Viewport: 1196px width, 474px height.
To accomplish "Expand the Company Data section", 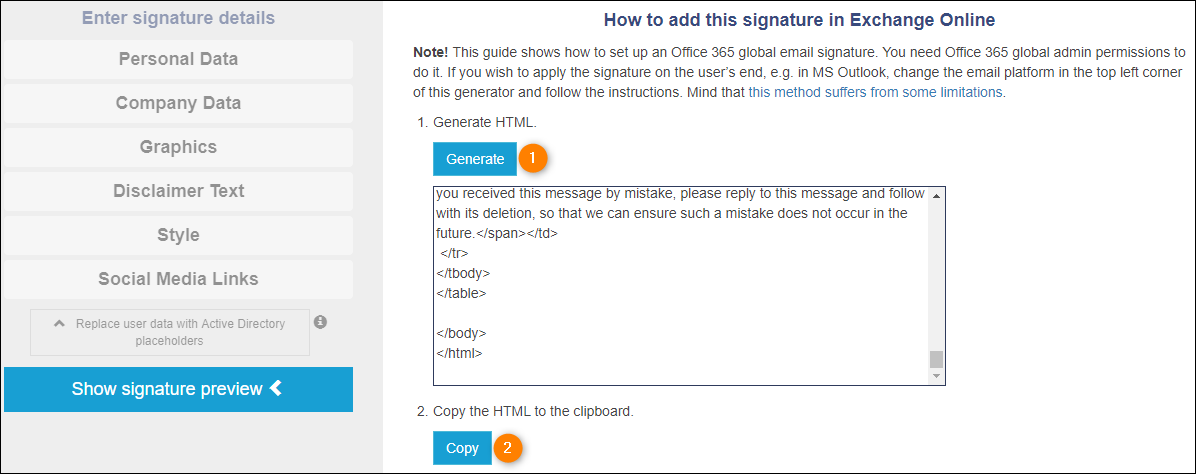I will (x=178, y=103).
